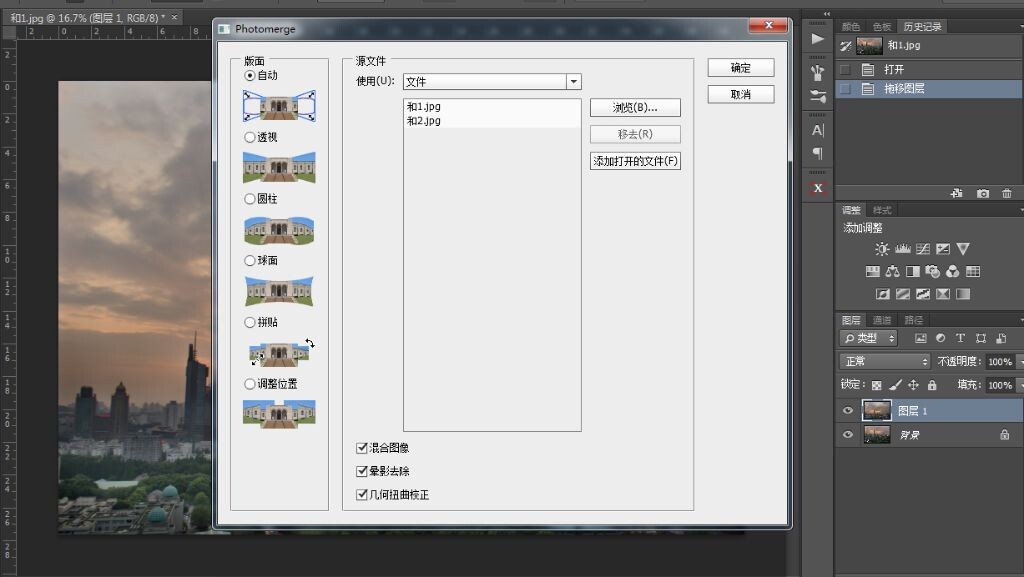Delete the current history state
The height and width of the screenshot is (577, 1024).
point(1006,193)
